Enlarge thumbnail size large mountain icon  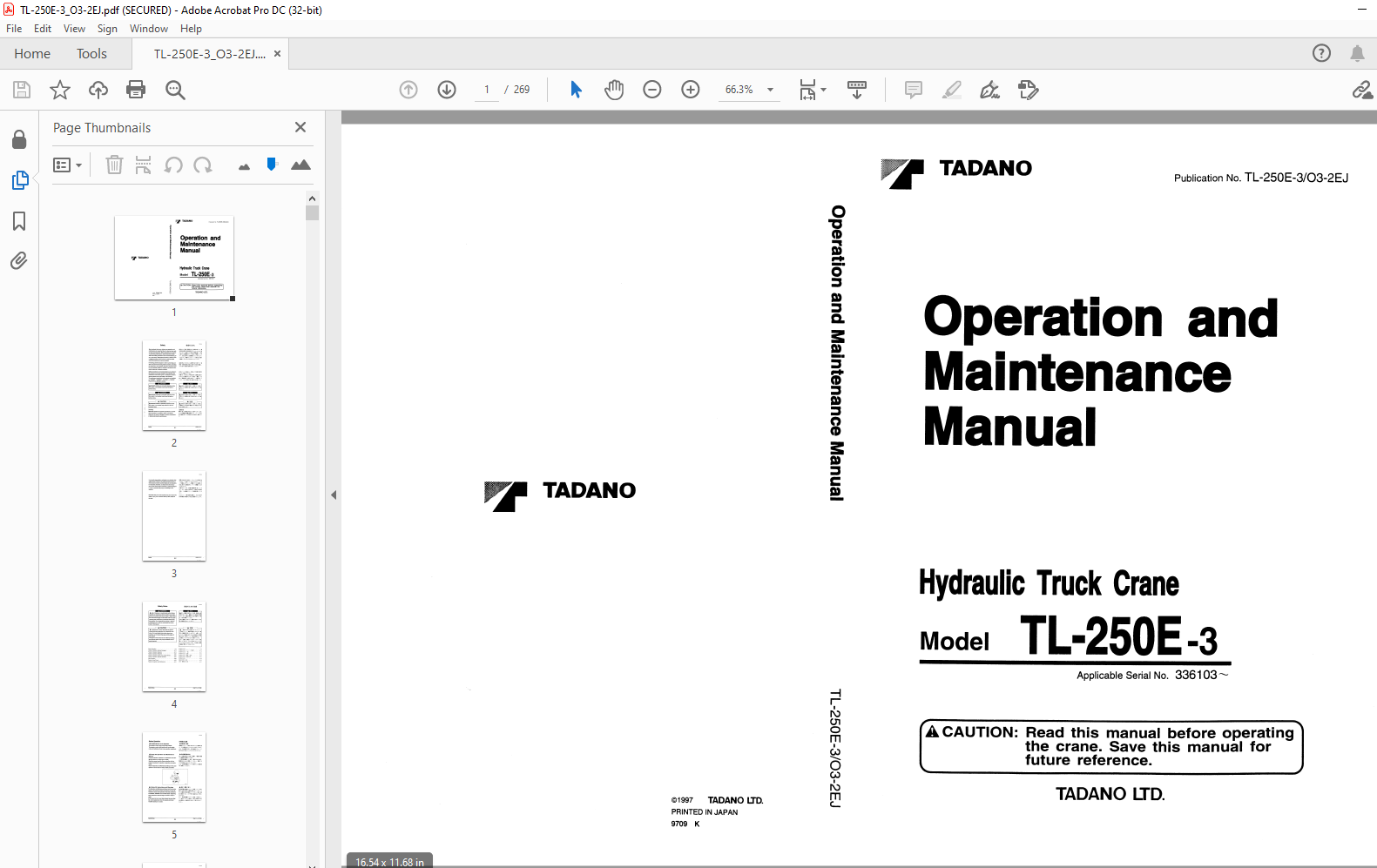(x=300, y=165)
